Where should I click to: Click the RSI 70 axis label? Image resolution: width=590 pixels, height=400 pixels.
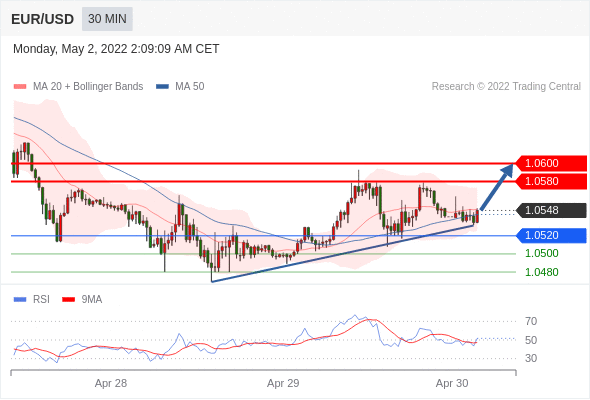pos(531,321)
